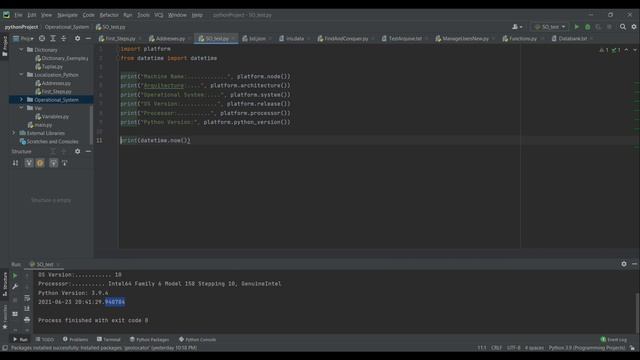Image resolution: width=640 pixels, height=360 pixels.
Task: Collapse the Localization_Python folder
Action: pos(21,75)
